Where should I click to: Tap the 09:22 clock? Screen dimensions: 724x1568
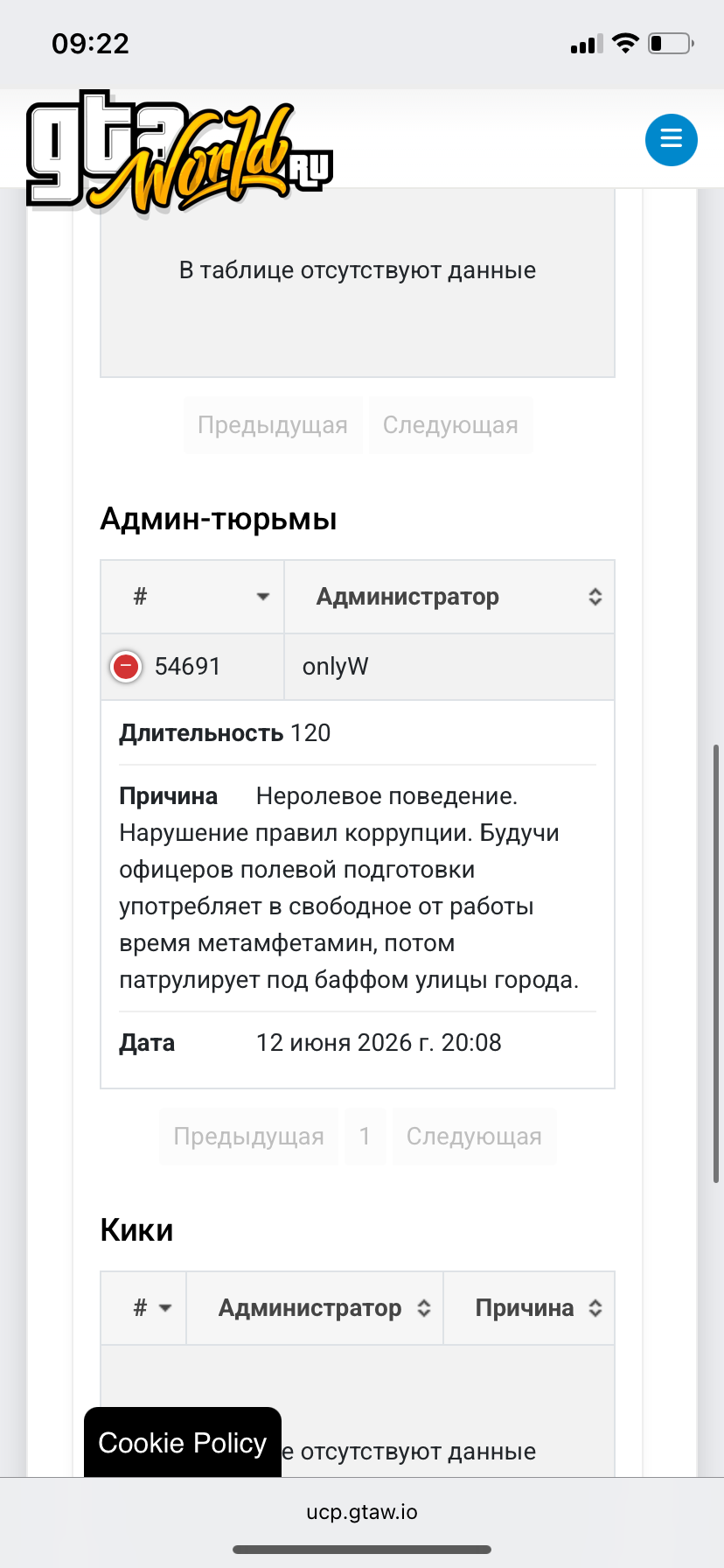(91, 44)
